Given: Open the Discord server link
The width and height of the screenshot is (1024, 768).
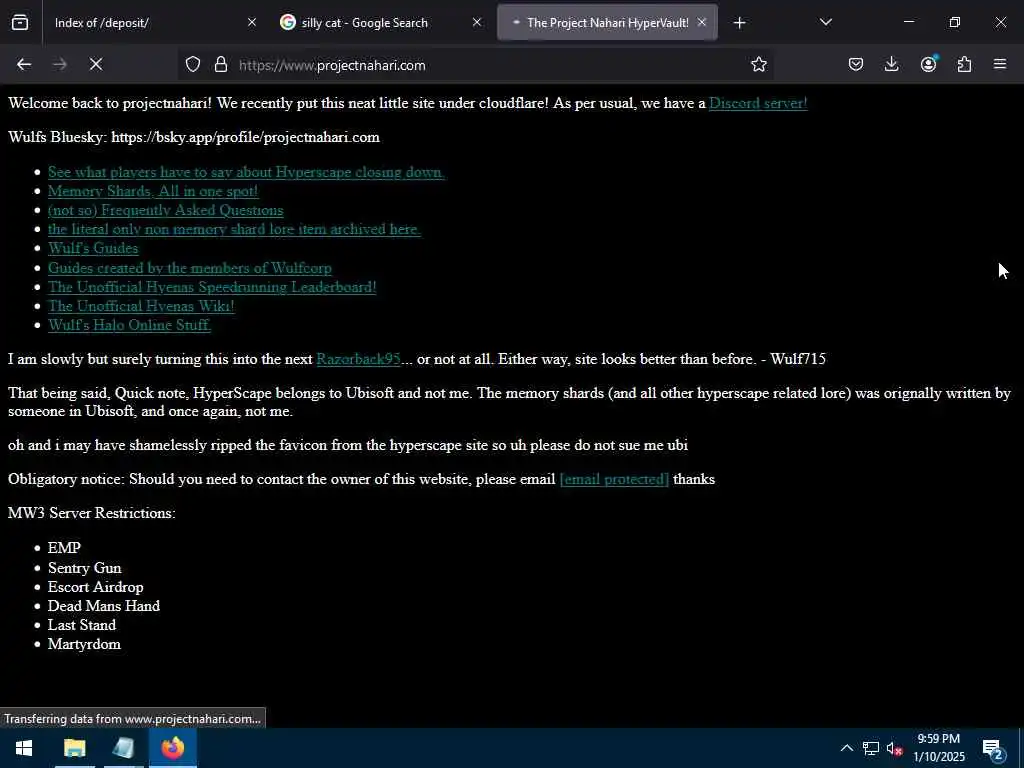Looking at the screenshot, I should coord(758,103).
